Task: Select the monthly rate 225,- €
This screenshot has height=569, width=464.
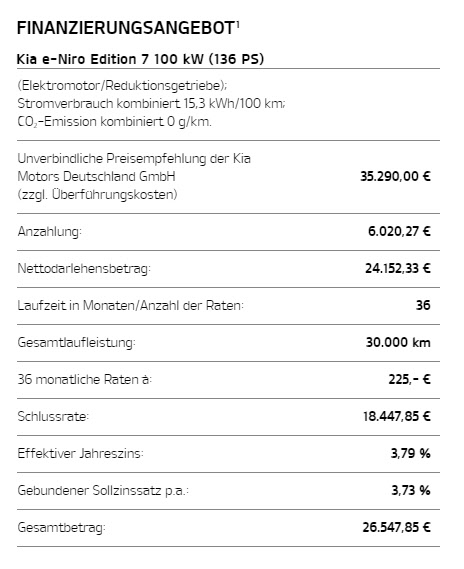Action: pyautogui.click(x=410, y=379)
